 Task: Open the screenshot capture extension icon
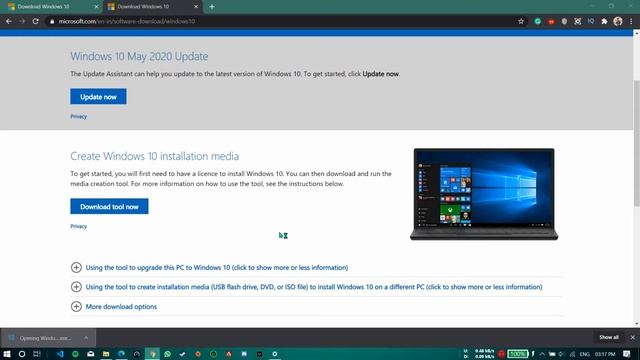click(578, 21)
